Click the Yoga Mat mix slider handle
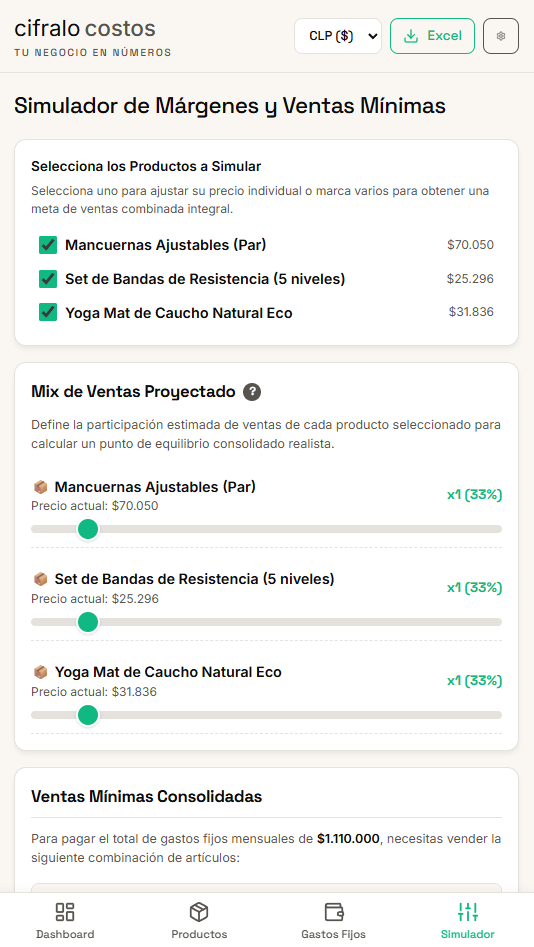Screen dimensions: 534x947 coord(88,715)
